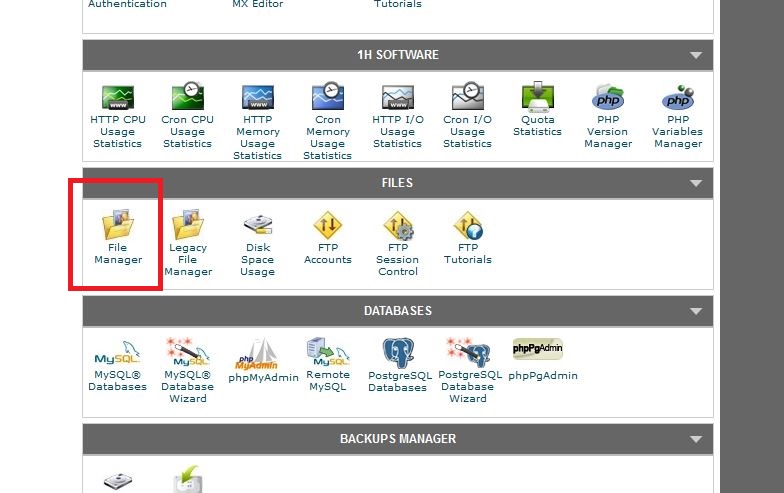Collapse the 1H Software section arrow
784x493 pixels.
point(696,55)
